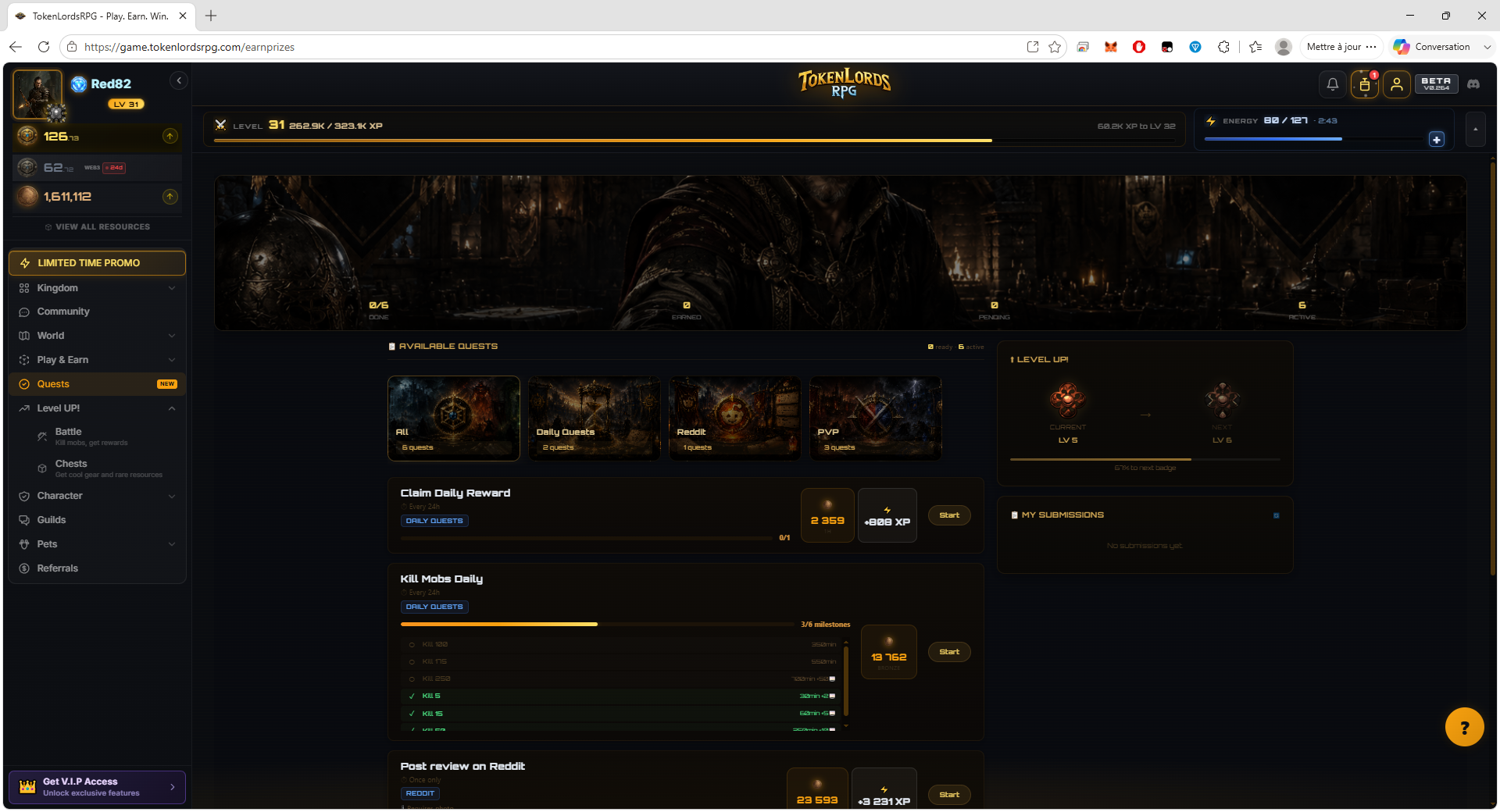Click the Daily Quests tag on Claim Daily Reward
The width and height of the screenshot is (1500, 812).
434,521
